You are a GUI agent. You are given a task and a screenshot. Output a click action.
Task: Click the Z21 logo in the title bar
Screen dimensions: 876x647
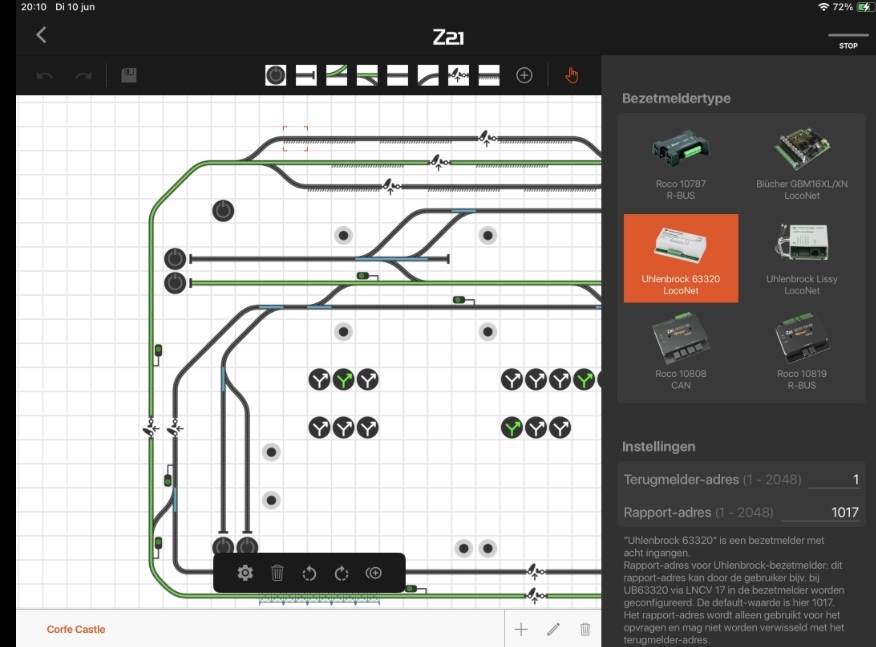point(448,37)
